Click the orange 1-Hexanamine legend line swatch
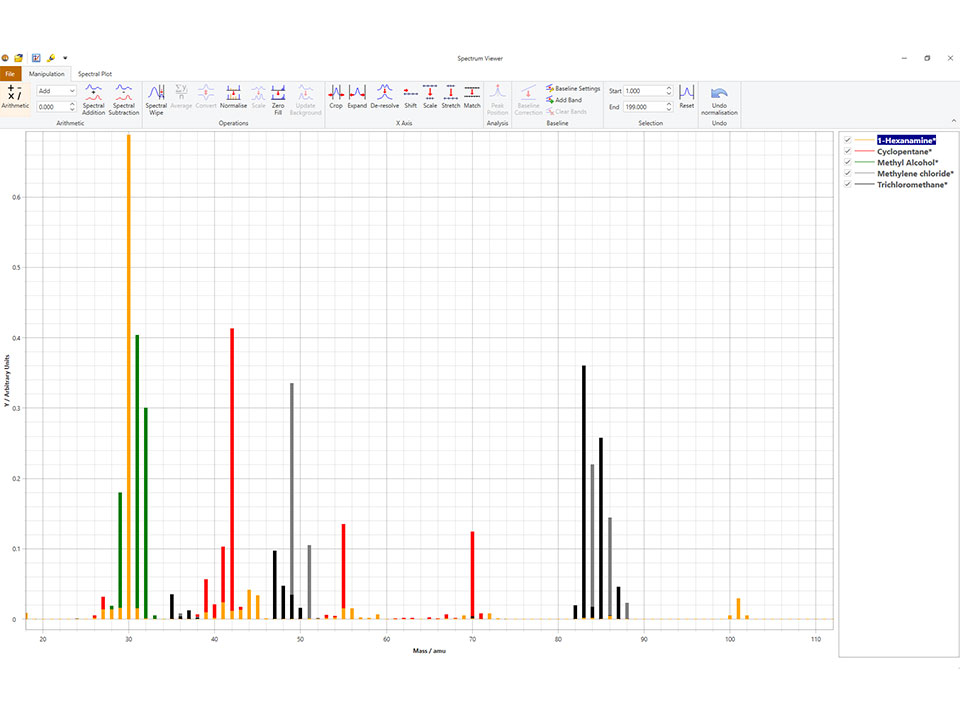This screenshot has width=960, height=720. [864, 140]
